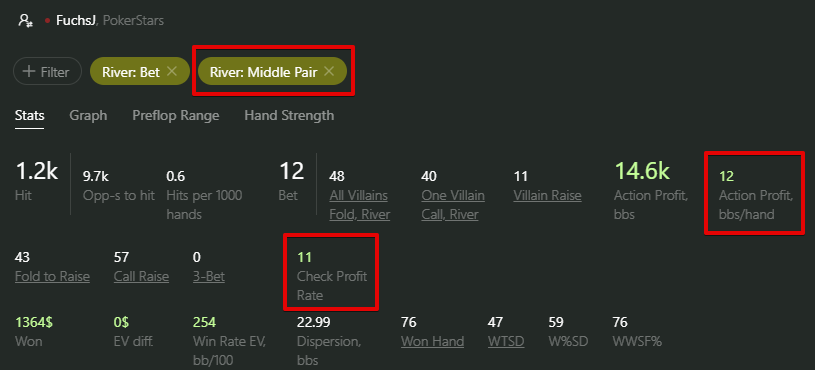Click the WTSD stat link
Screen dimensions: 815x370
point(506,341)
